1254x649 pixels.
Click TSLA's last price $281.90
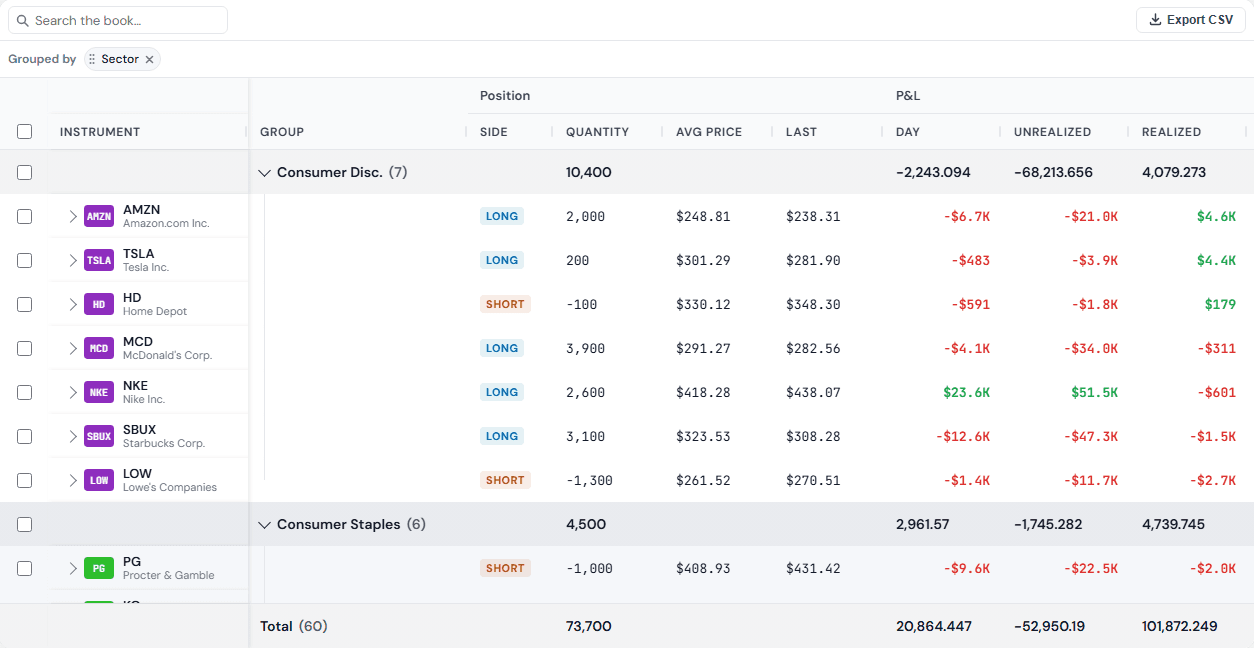coord(813,260)
